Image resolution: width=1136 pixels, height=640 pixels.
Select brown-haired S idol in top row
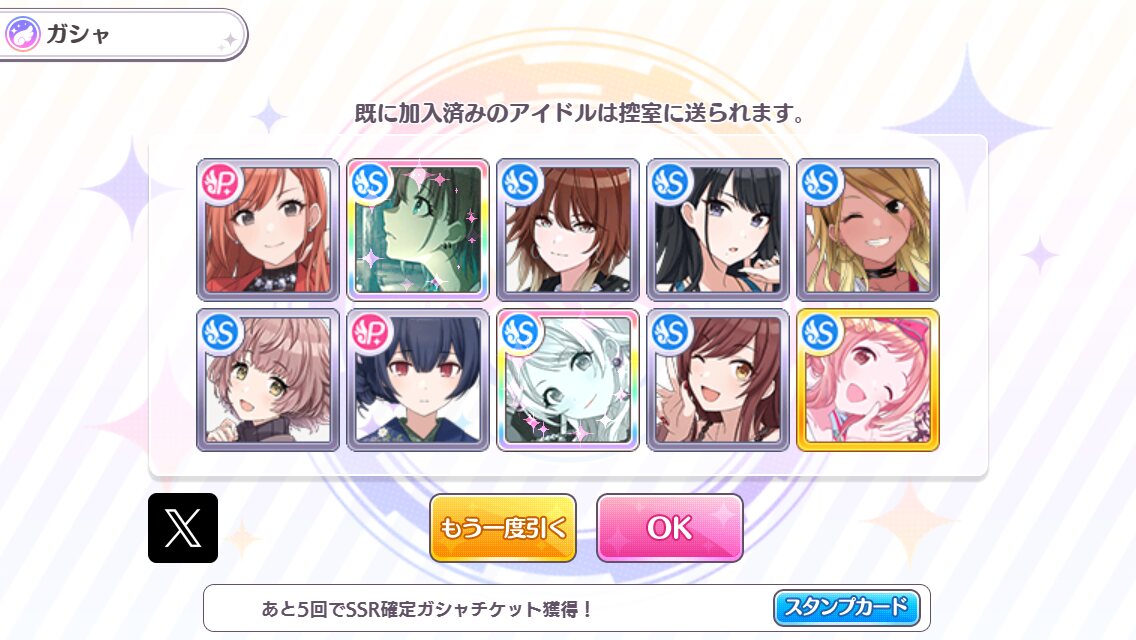(x=568, y=230)
